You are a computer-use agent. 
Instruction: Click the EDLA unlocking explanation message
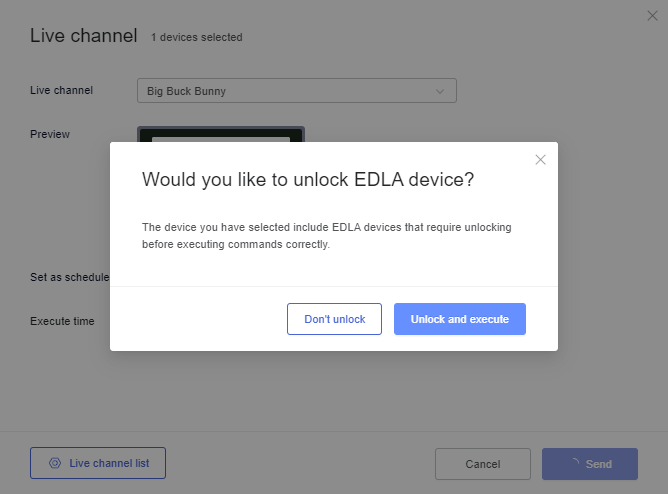(x=327, y=236)
